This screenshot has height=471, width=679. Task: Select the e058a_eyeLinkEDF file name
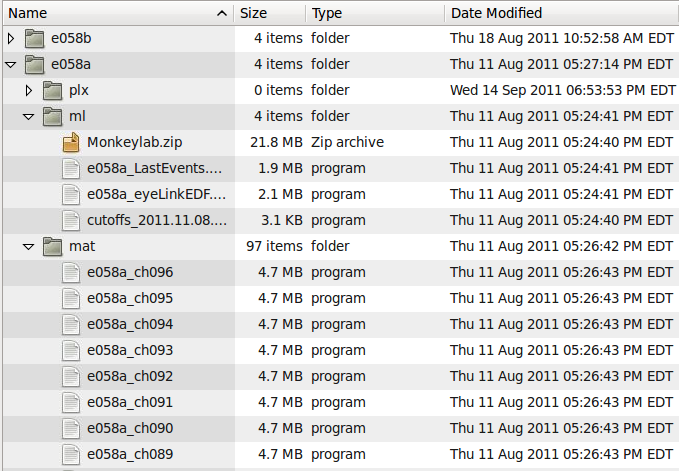pyautogui.click(x=156, y=194)
